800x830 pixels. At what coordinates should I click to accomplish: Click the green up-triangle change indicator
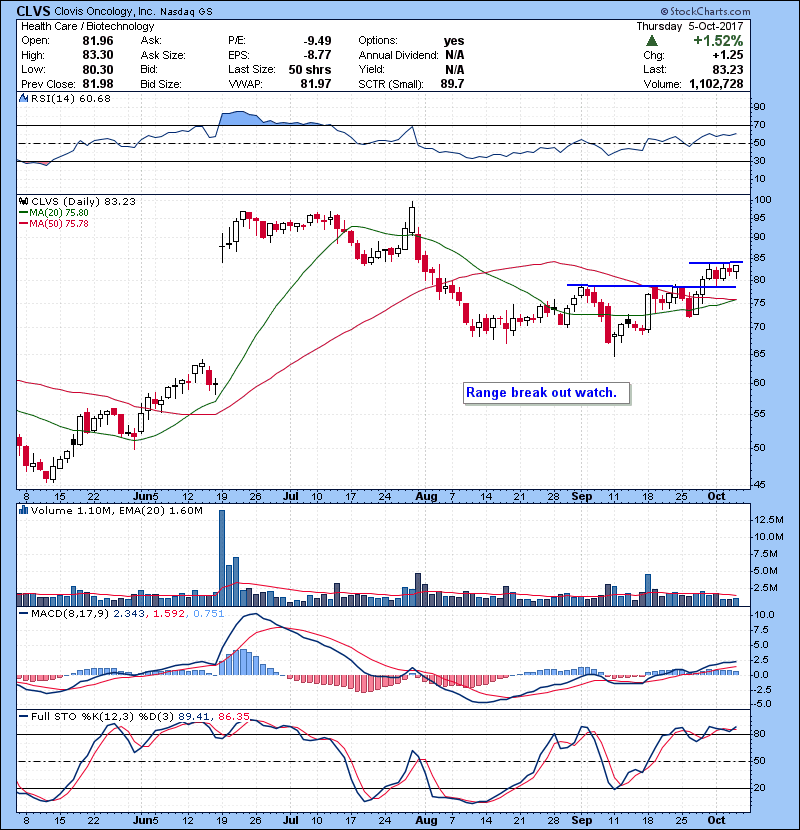click(x=652, y=41)
